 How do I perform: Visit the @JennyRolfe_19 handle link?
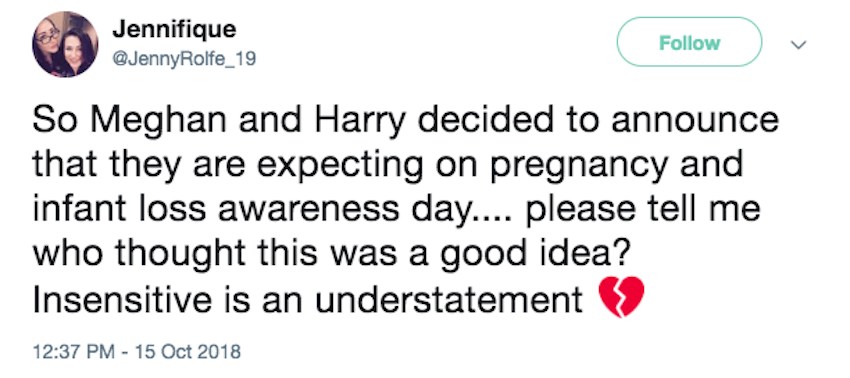pos(184,58)
